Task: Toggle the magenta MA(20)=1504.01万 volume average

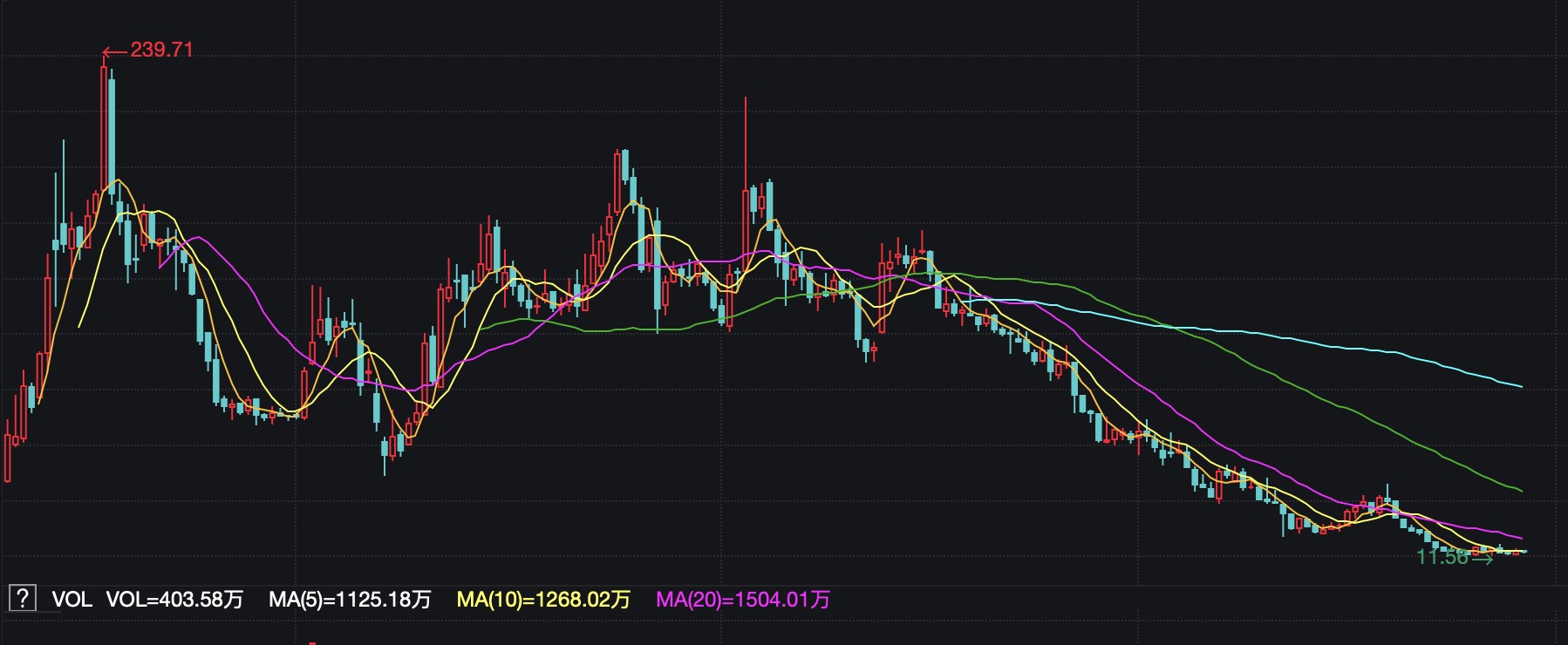Action: [742, 600]
